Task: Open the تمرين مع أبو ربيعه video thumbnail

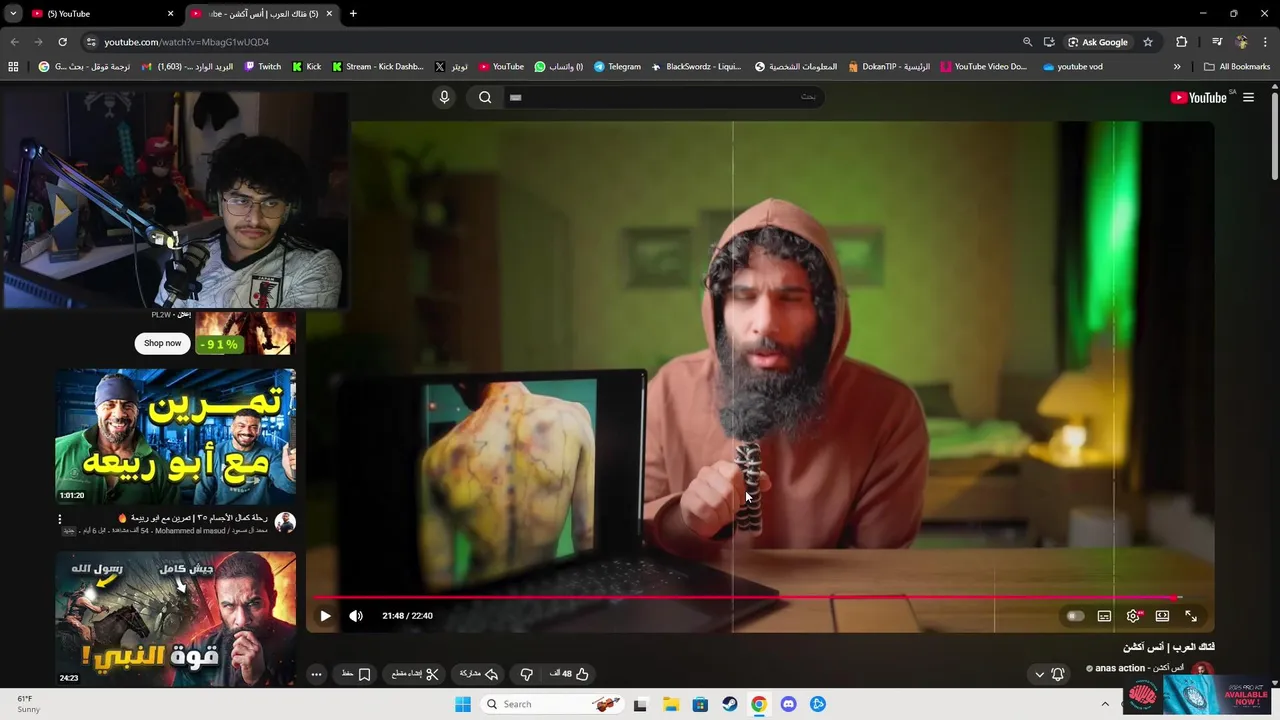Action: 175,436
